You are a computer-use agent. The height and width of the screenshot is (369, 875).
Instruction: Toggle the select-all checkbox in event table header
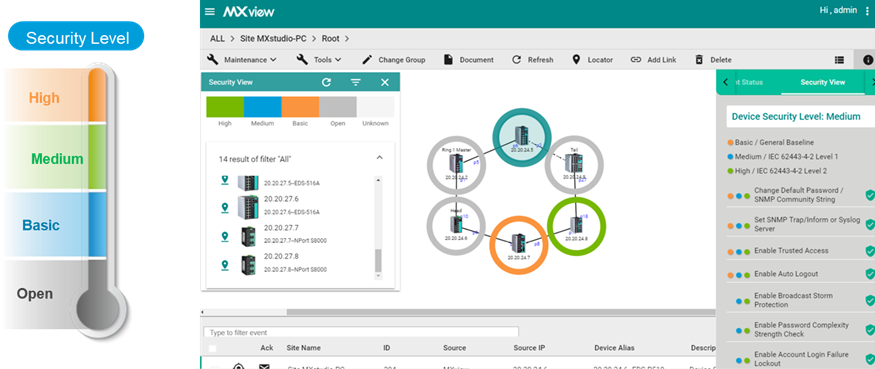click(x=212, y=349)
